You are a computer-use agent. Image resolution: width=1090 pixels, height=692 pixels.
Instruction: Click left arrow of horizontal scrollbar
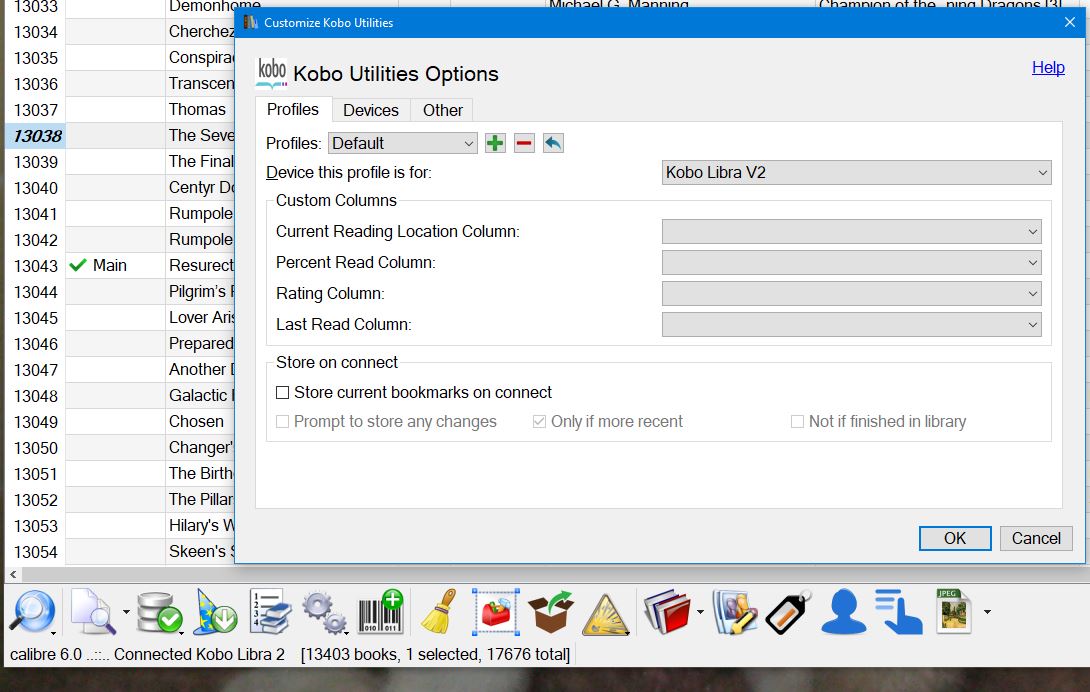click(x=13, y=574)
